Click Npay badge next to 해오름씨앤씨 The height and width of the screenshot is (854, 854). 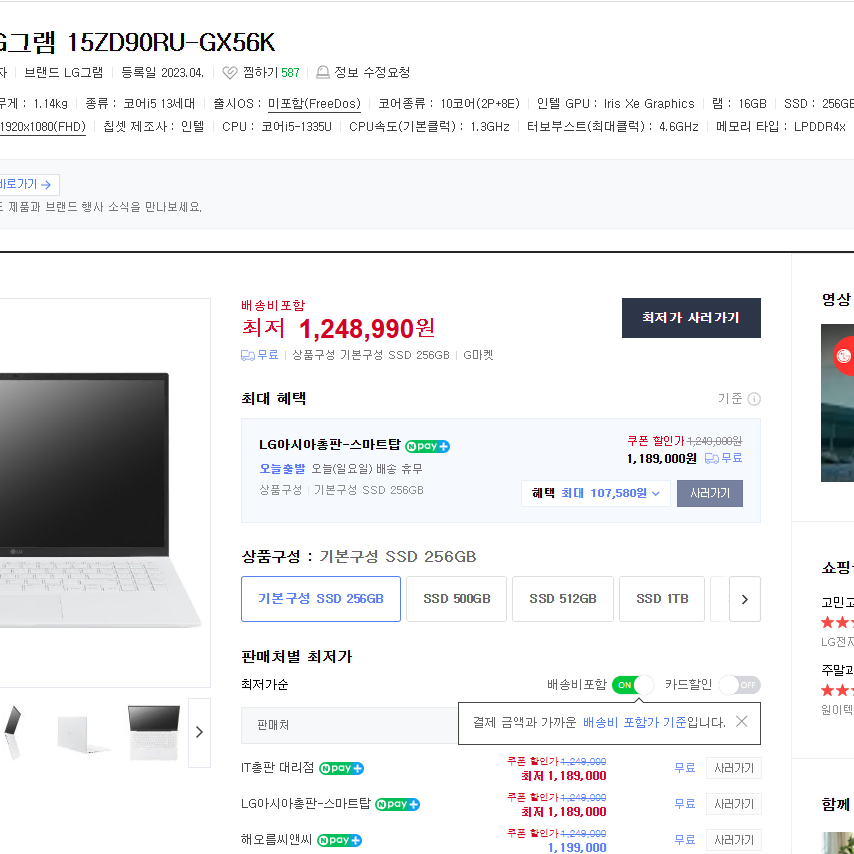click(339, 840)
